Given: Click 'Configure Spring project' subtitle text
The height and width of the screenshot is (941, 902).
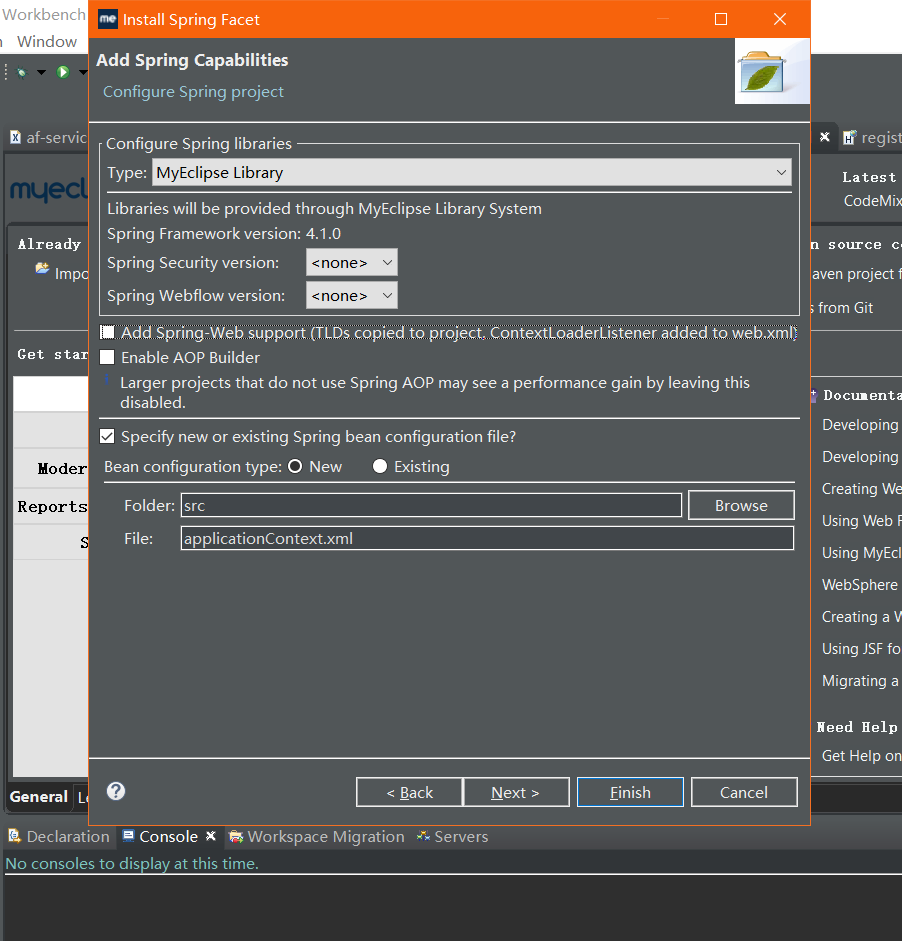Looking at the screenshot, I should click(x=193, y=91).
